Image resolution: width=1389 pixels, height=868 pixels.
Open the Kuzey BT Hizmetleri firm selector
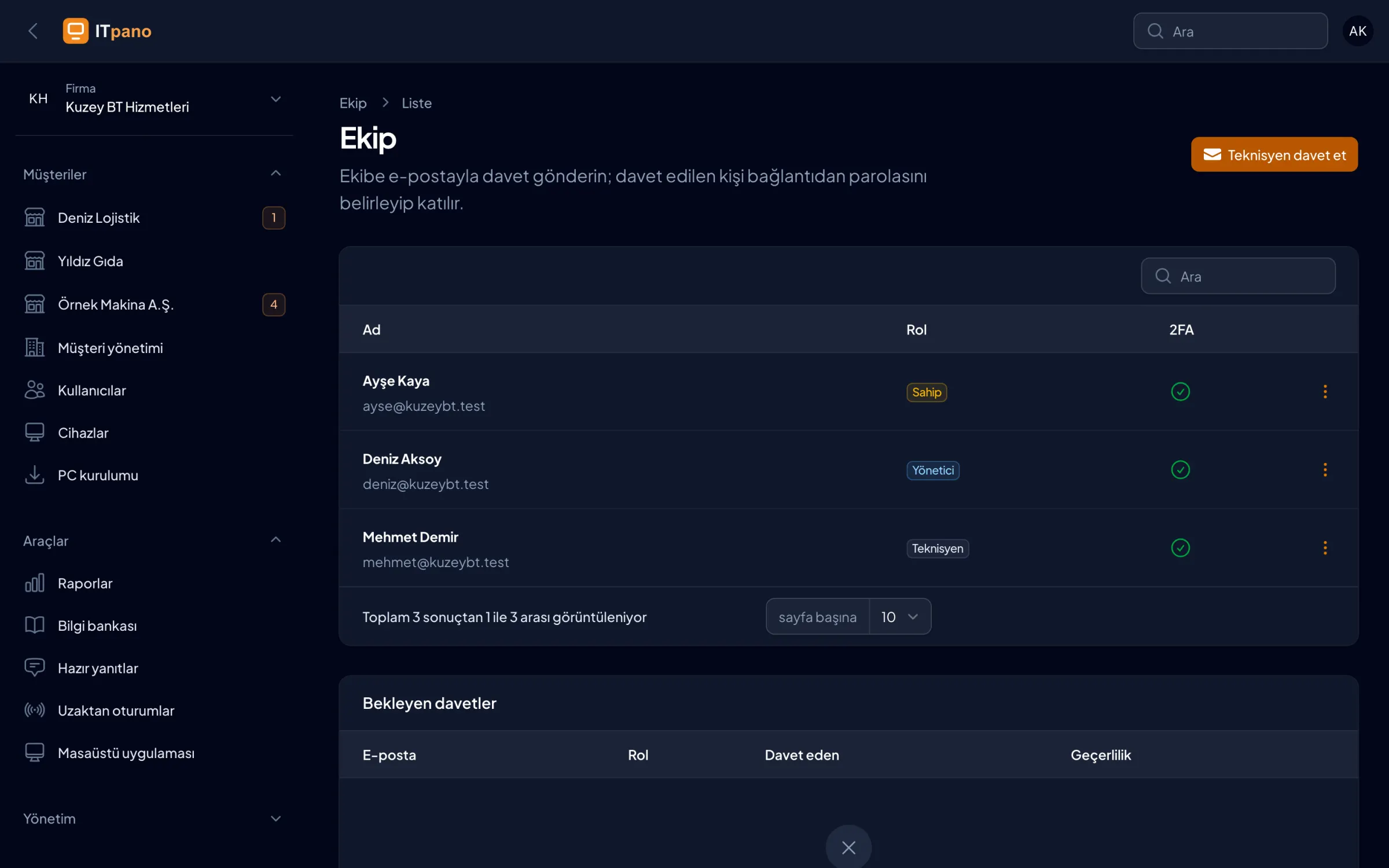click(155, 99)
